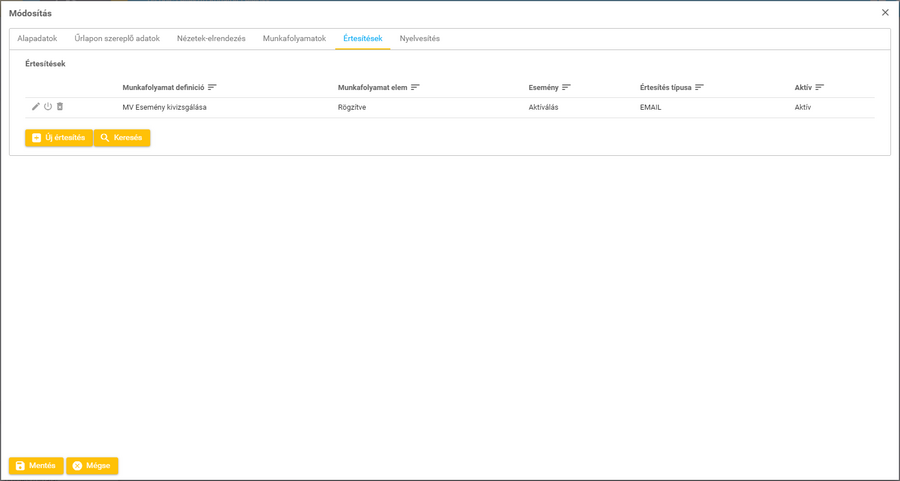
Task: Save changes with the Mentés button
Action: click(x=36, y=466)
